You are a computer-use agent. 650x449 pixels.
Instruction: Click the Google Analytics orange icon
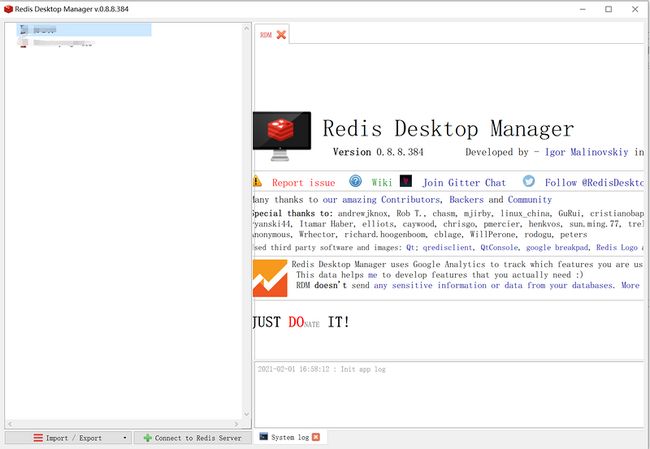270,278
